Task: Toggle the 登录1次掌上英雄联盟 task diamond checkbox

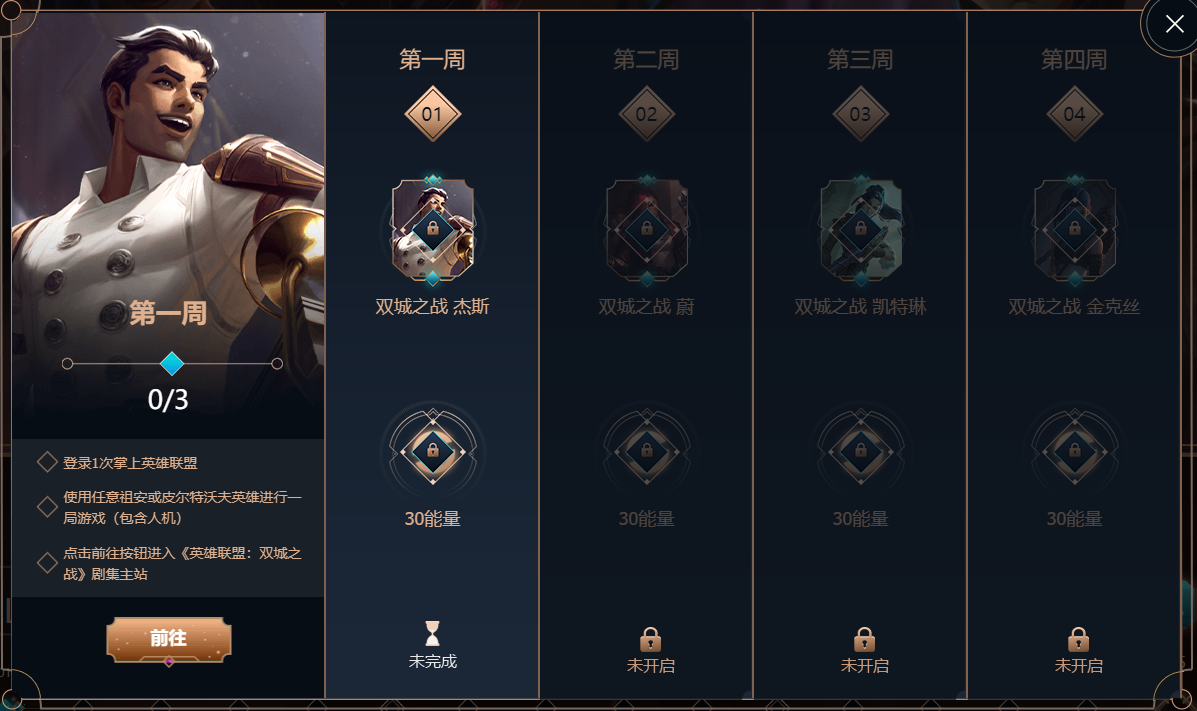Action: click(47, 462)
